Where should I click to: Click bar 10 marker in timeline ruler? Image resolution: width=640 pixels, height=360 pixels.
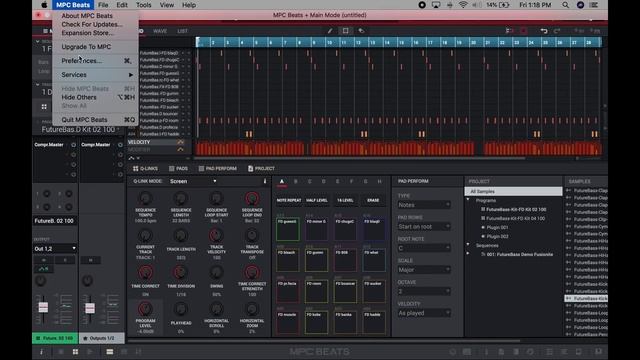[x=329, y=42]
